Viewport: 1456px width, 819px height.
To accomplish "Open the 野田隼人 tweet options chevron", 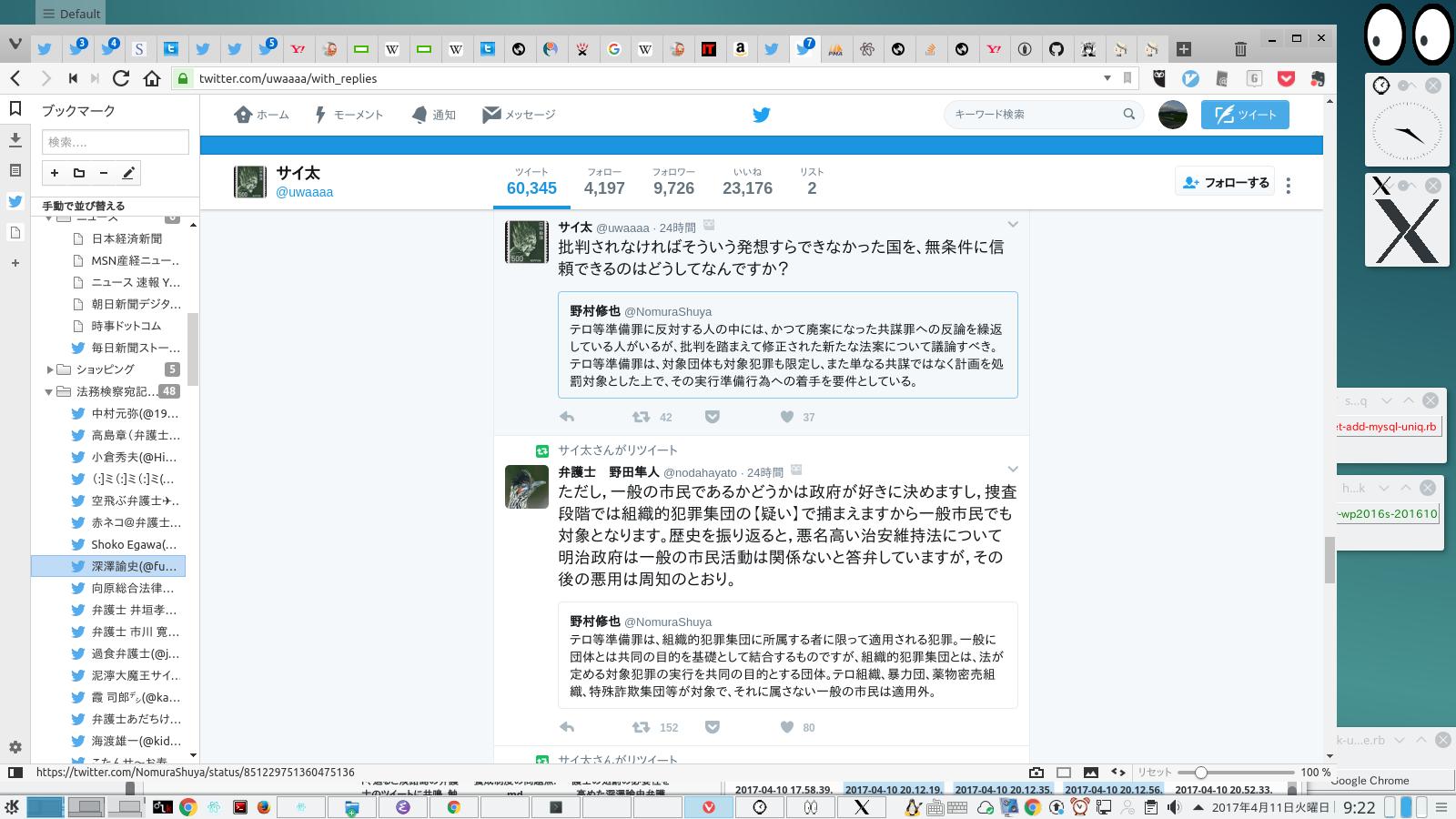I will click(1012, 470).
